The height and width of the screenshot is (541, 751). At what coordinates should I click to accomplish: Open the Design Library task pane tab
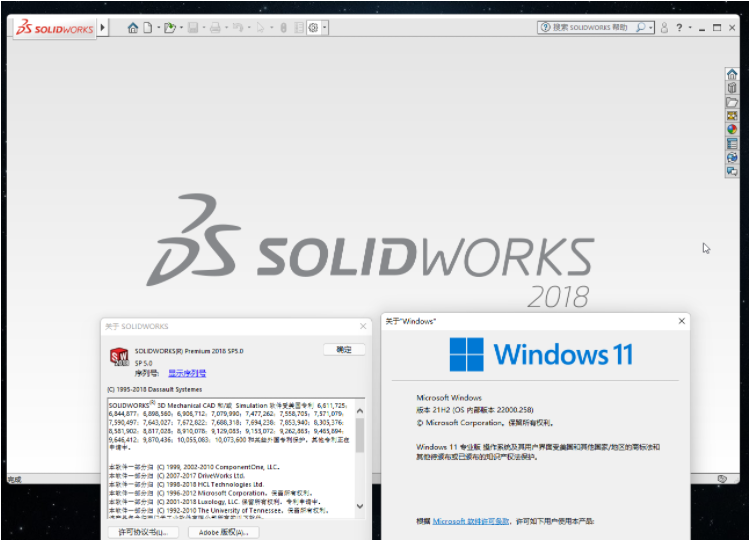pyautogui.click(x=732, y=88)
